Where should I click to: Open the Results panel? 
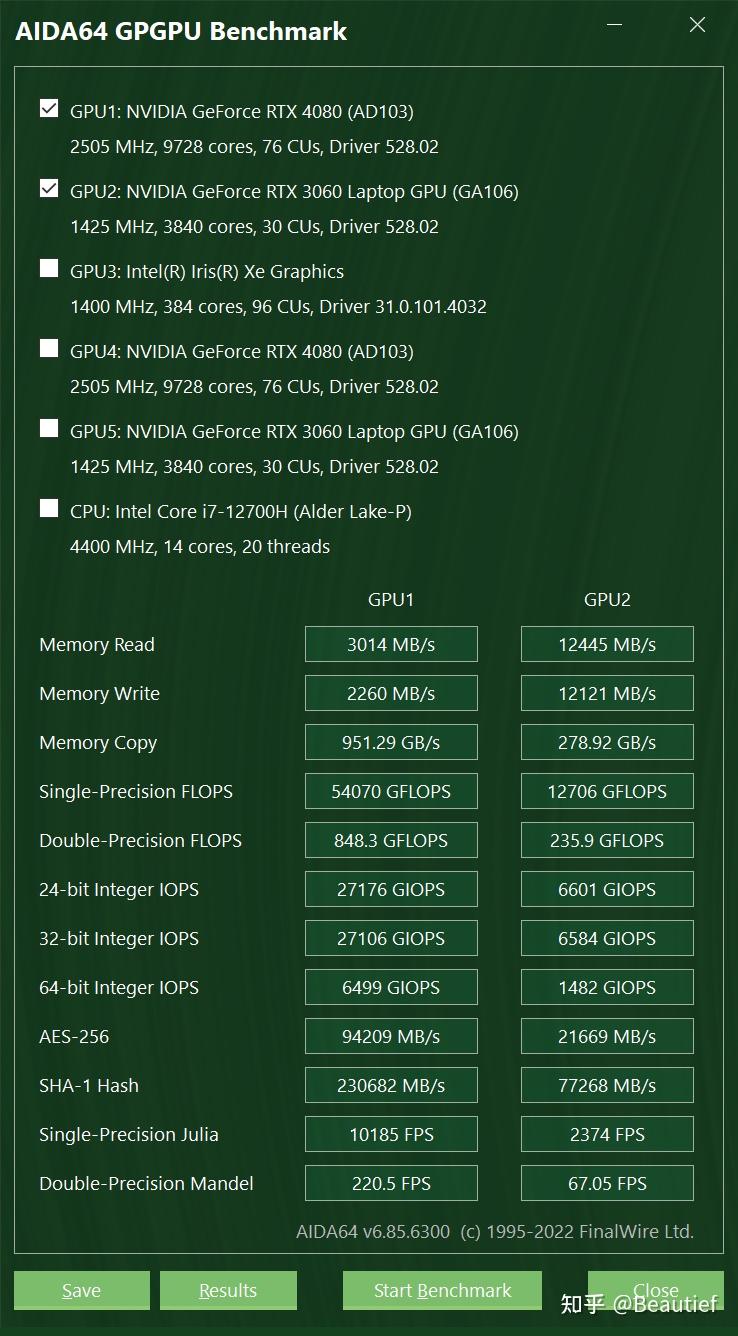tap(227, 1290)
